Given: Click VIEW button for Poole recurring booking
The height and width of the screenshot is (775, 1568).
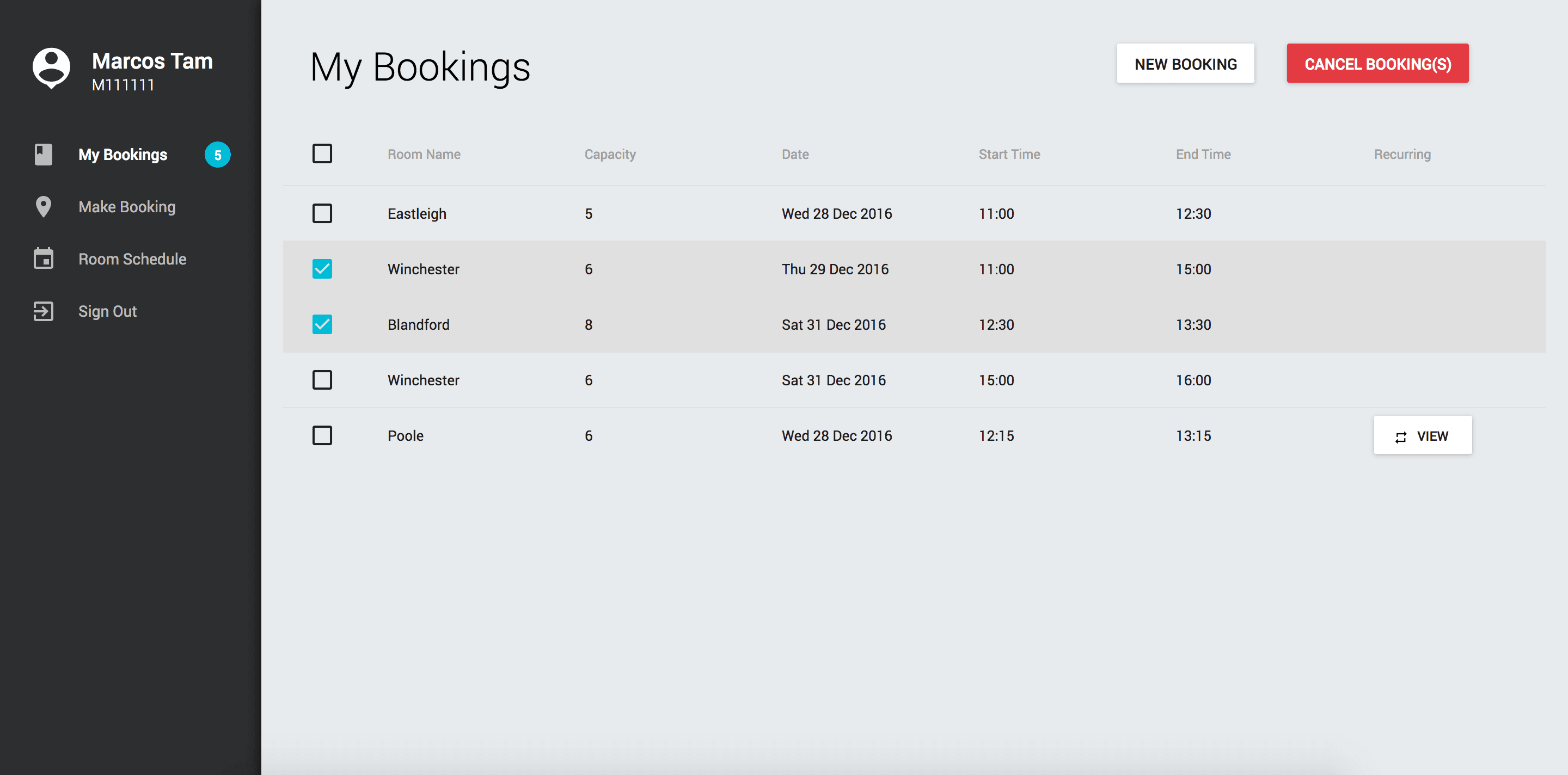Looking at the screenshot, I should 1423,435.
